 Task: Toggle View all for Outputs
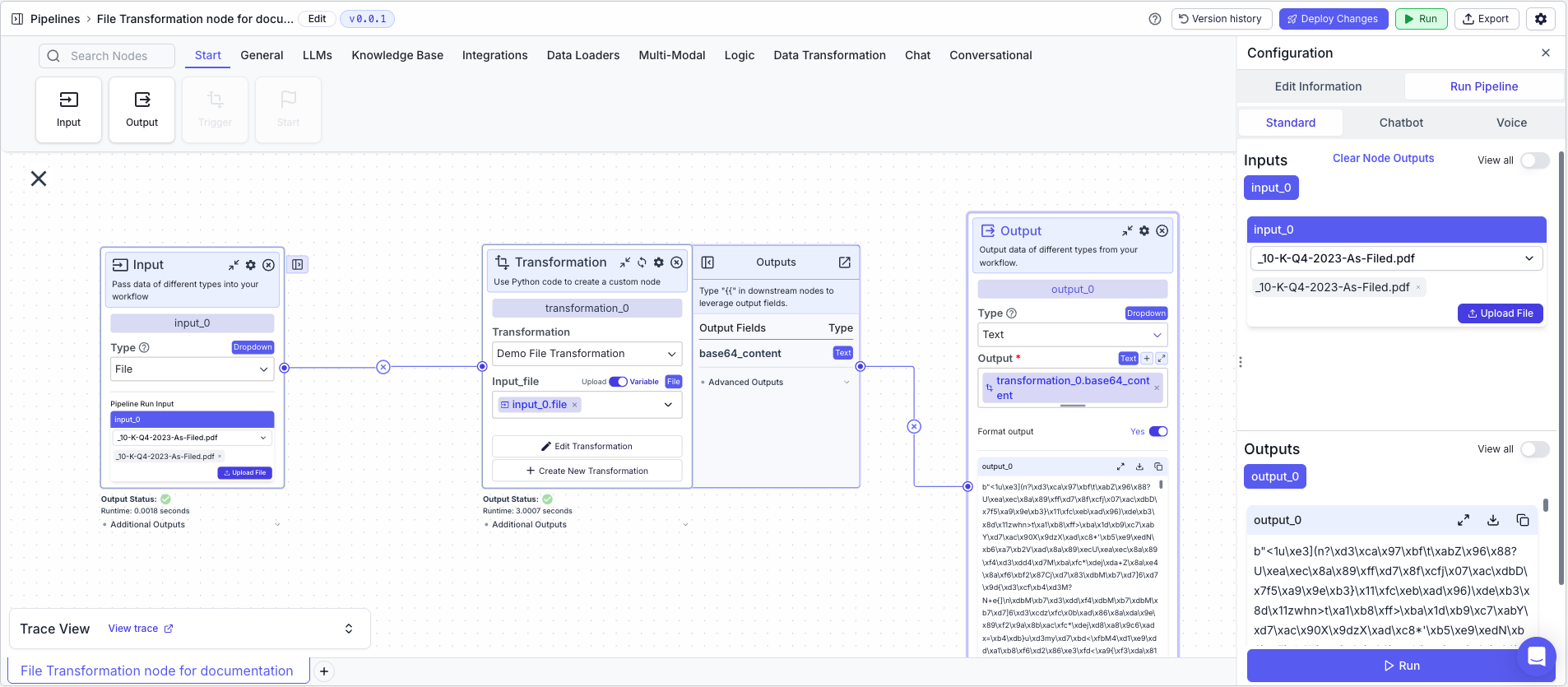click(x=1534, y=449)
